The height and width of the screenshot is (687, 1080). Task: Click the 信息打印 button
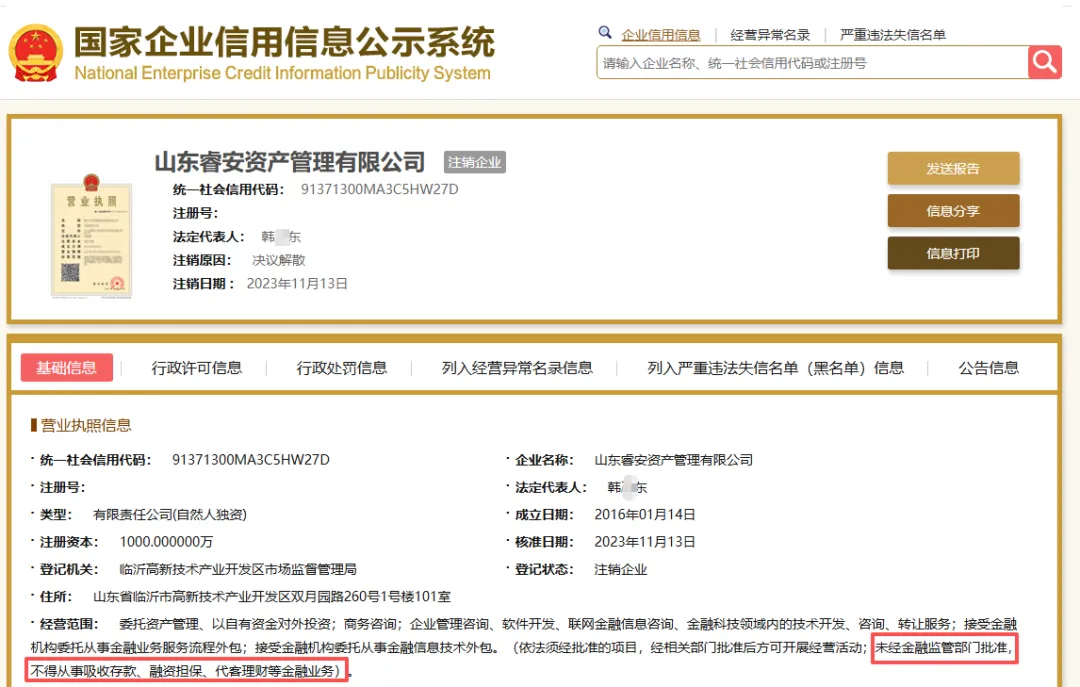coord(953,253)
